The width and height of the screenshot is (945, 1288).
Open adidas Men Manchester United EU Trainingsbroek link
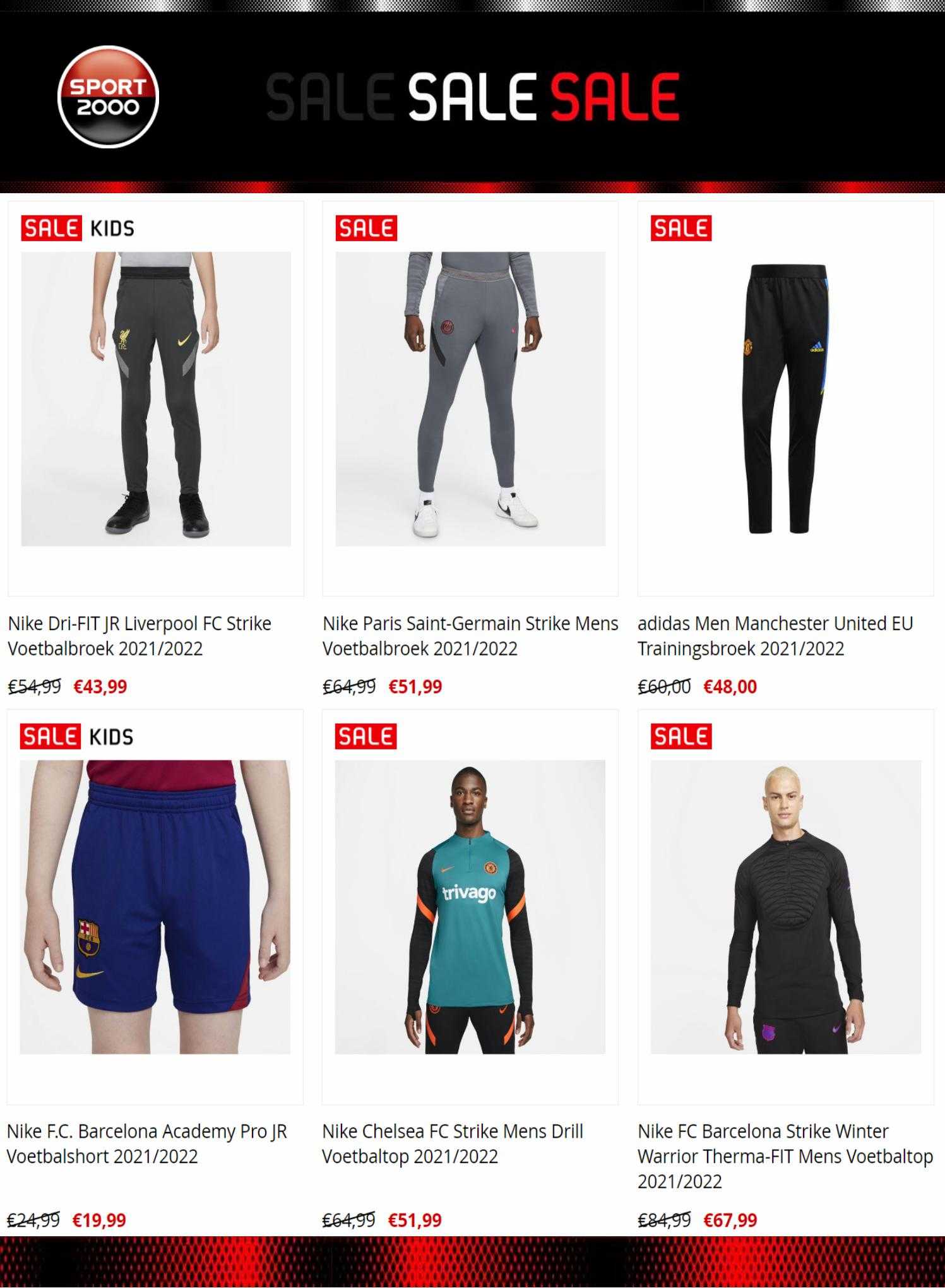[x=775, y=636]
